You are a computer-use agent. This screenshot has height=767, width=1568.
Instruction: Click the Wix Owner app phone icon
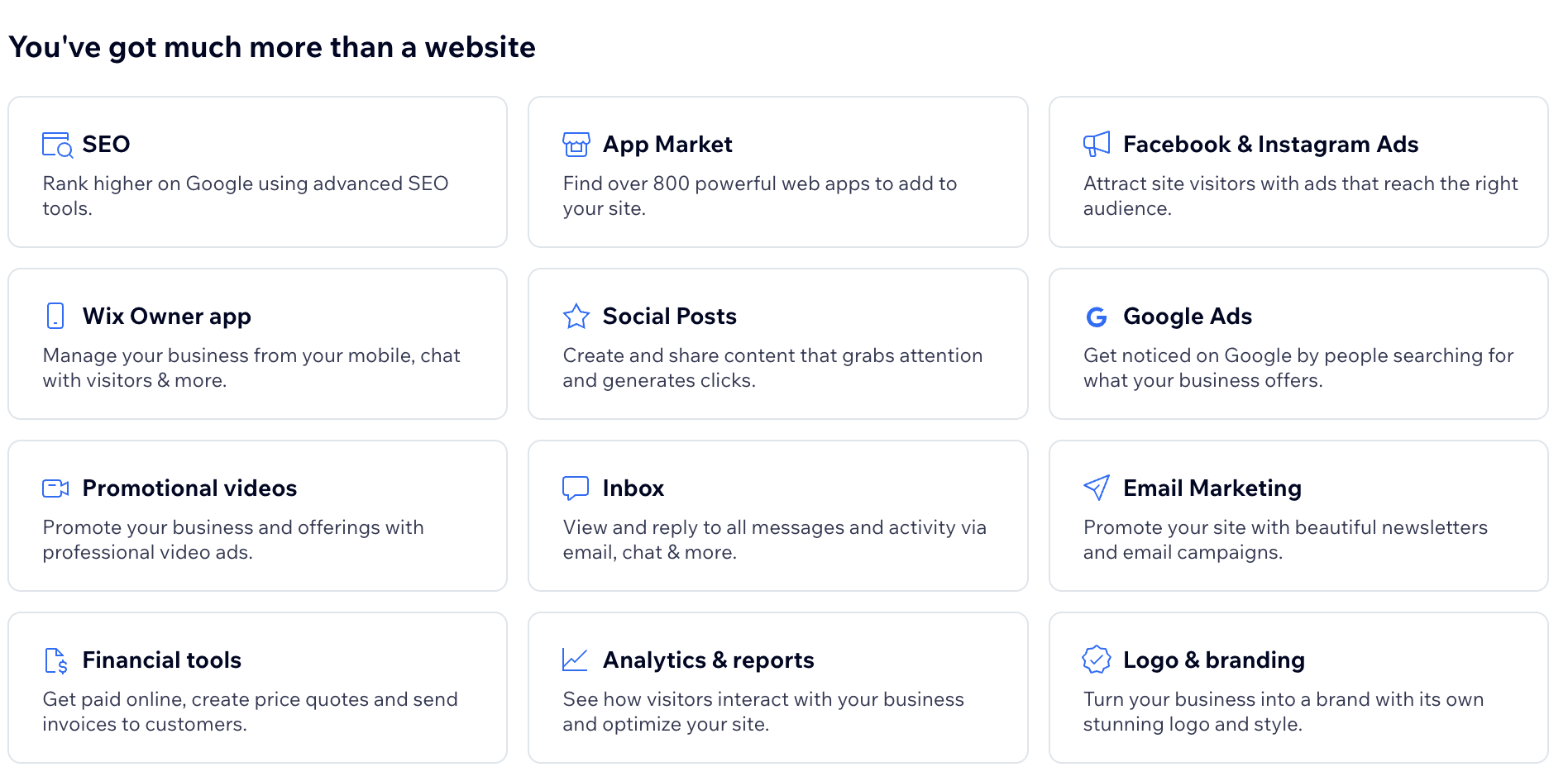[55, 316]
